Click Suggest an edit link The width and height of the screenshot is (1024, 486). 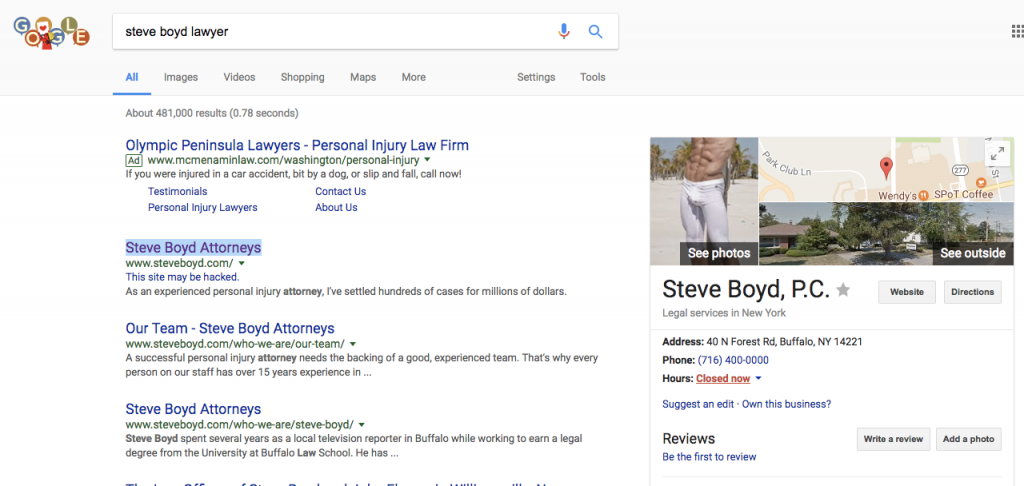(x=698, y=404)
